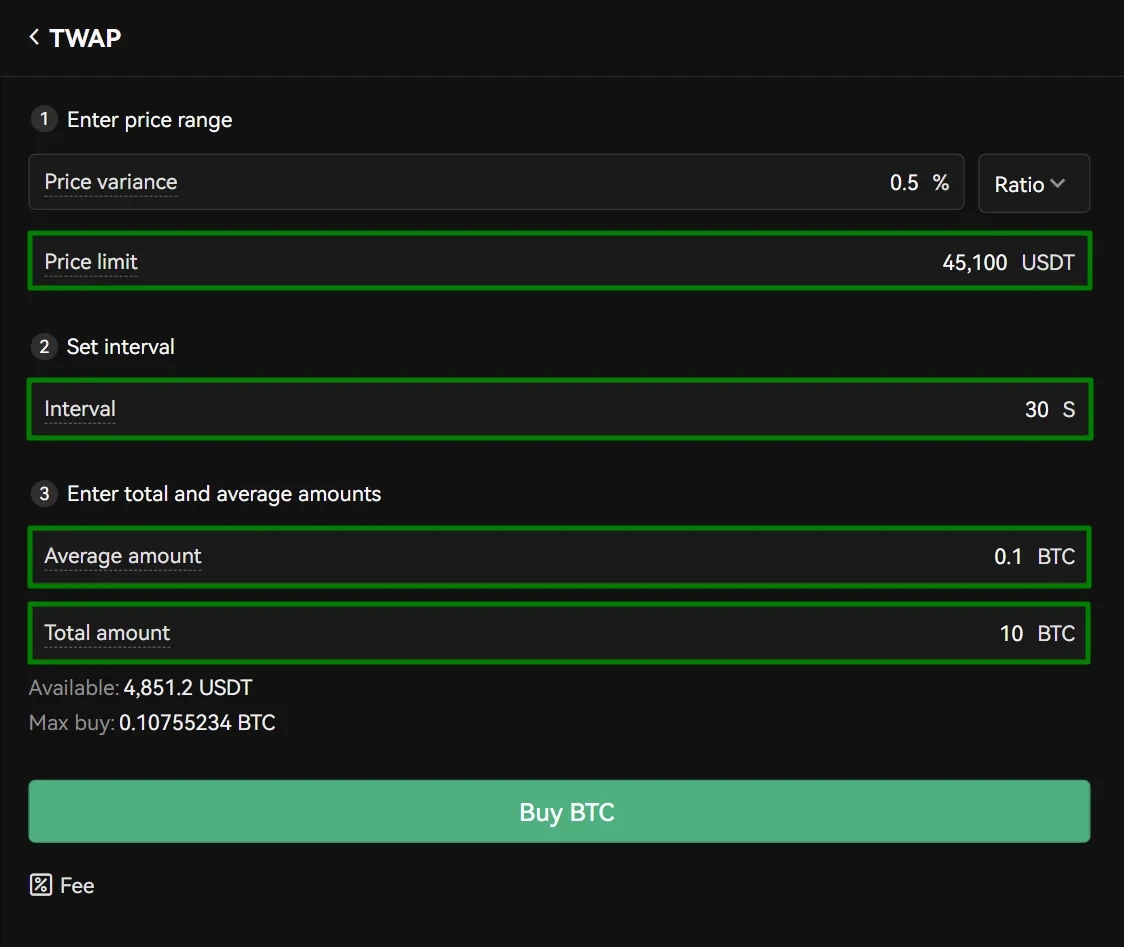Click the Price variance input field
This screenshot has height=947, width=1124.
click(496, 182)
